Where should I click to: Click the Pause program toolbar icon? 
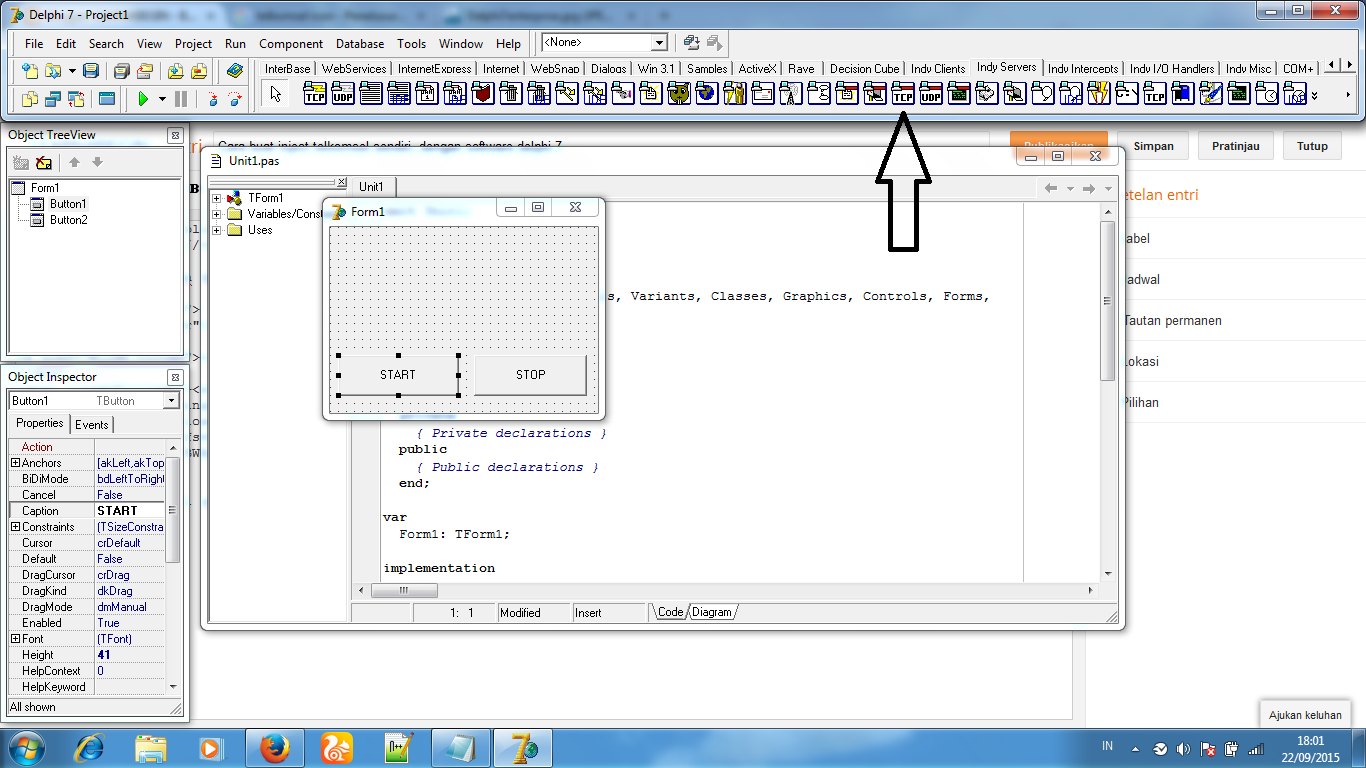point(181,99)
